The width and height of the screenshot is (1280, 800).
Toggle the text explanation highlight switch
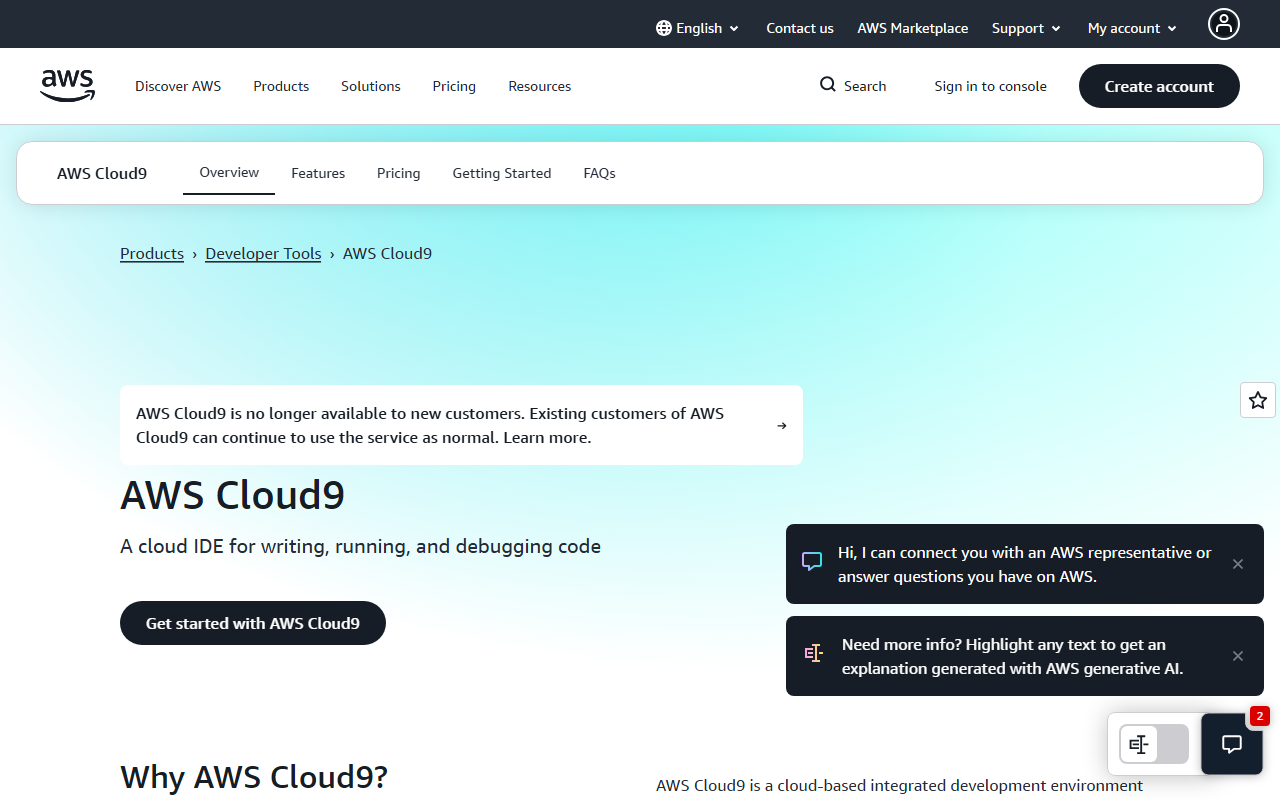point(1154,744)
